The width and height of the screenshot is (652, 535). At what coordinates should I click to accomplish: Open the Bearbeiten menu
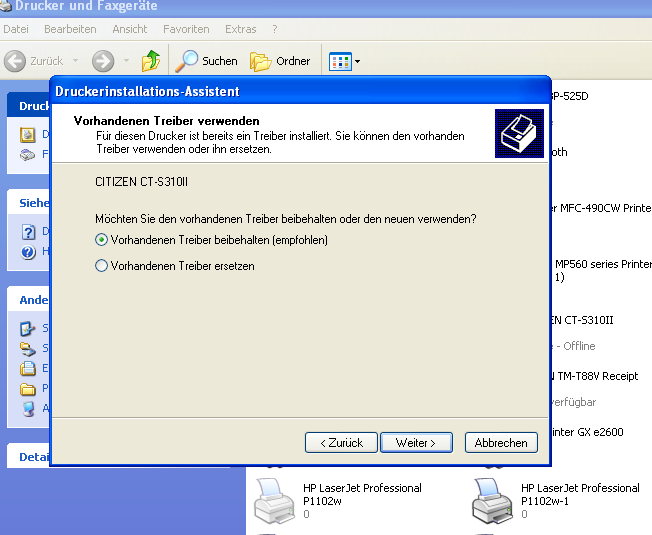[70, 29]
